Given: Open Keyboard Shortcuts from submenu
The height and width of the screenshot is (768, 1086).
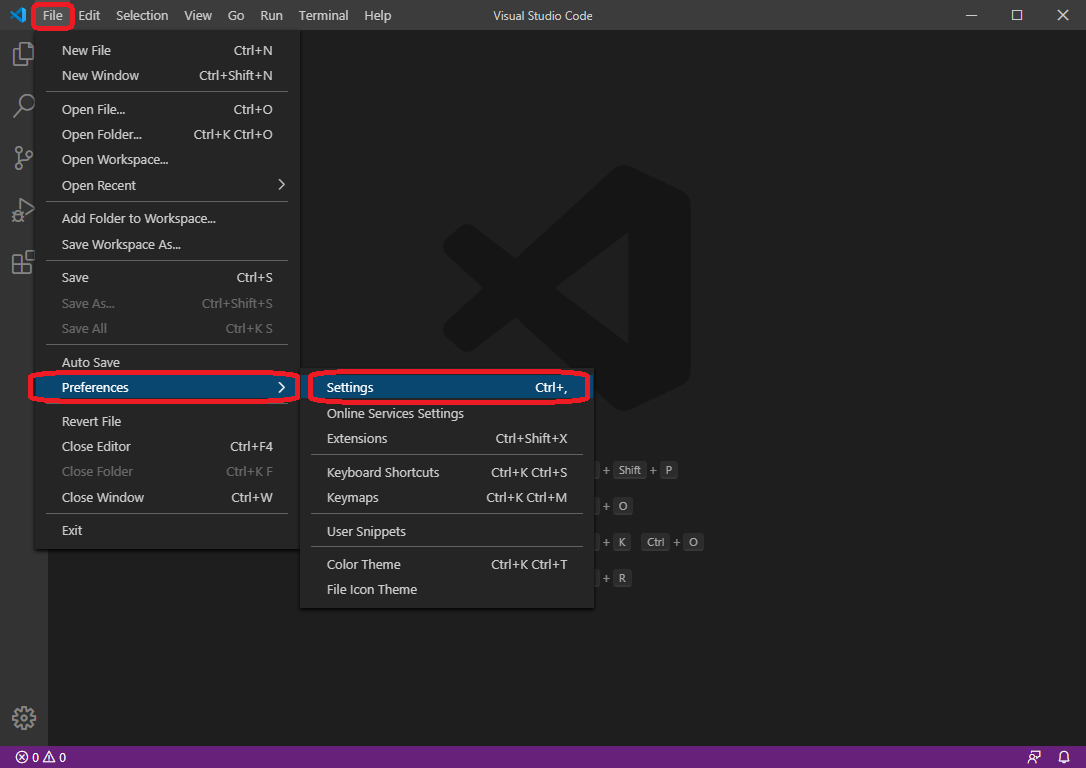Looking at the screenshot, I should (x=447, y=472).
